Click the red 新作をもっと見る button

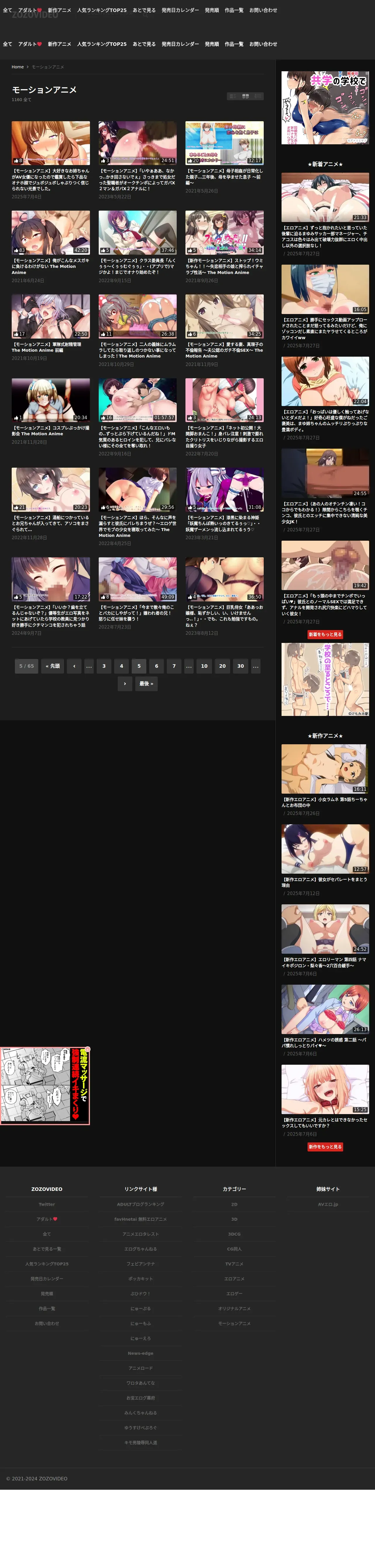[x=325, y=1147]
